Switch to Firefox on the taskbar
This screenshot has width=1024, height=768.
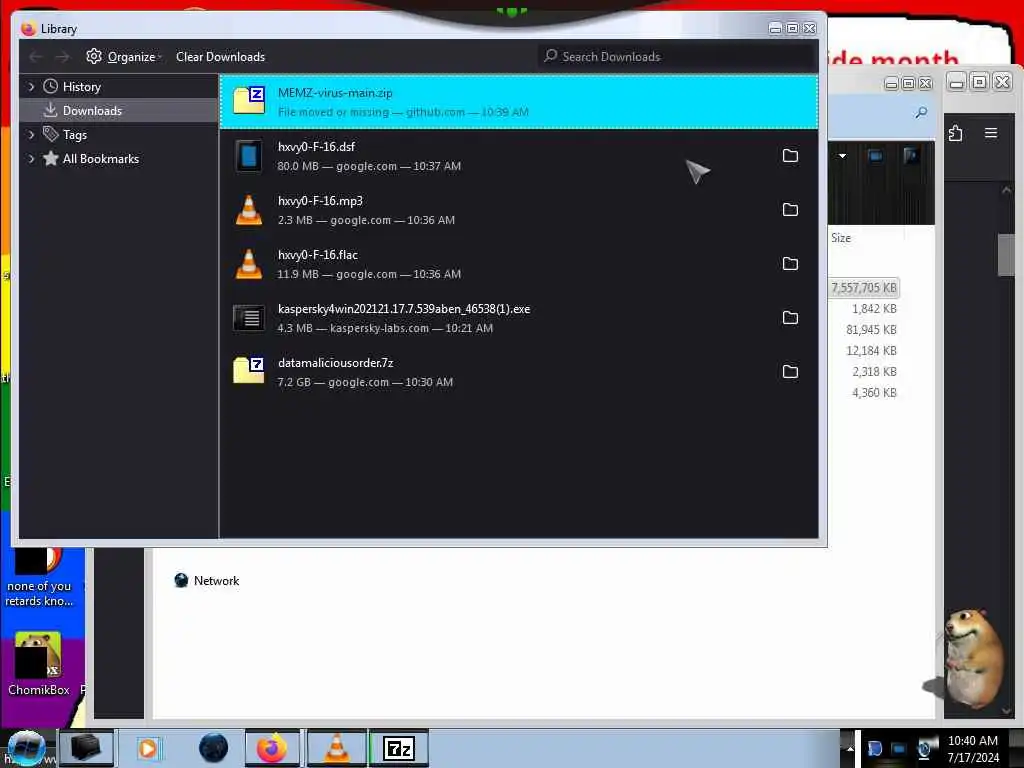pos(272,748)
